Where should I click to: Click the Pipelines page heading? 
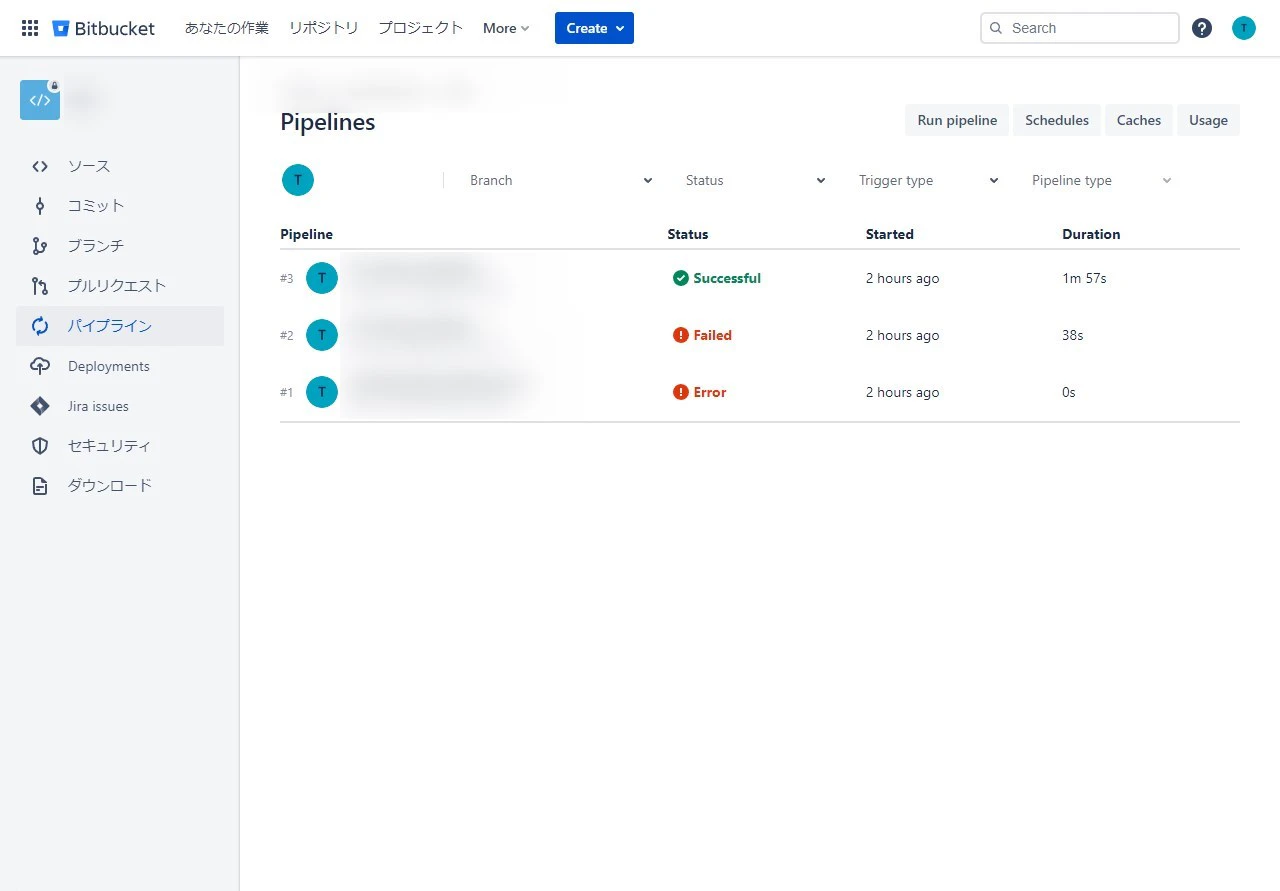pyautogui.click(x=328, y=122)
